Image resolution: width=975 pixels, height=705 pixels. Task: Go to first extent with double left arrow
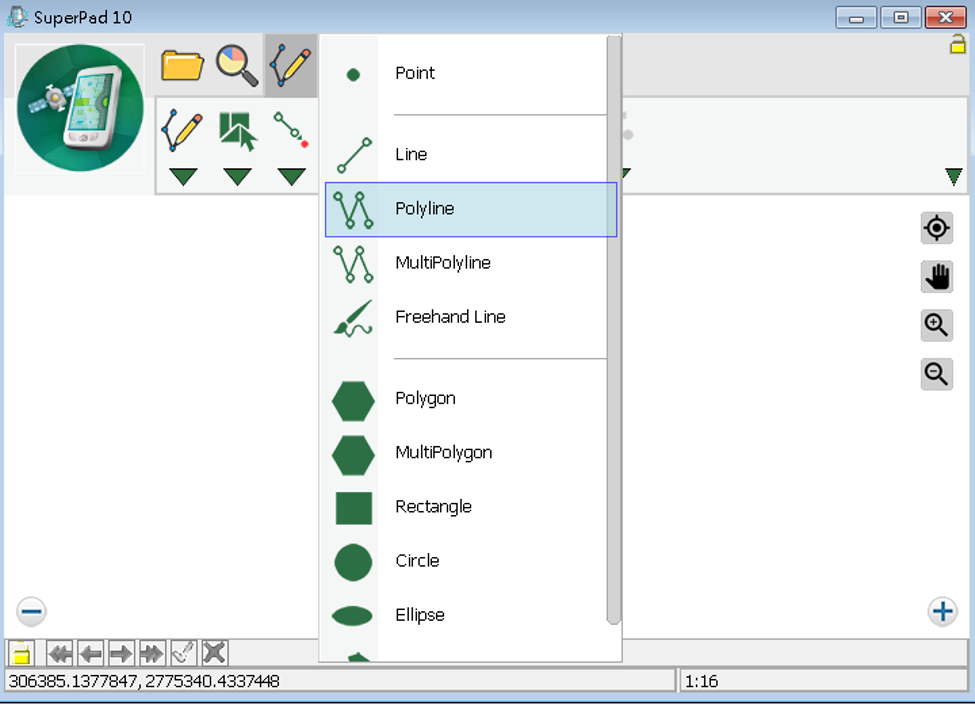60,653
